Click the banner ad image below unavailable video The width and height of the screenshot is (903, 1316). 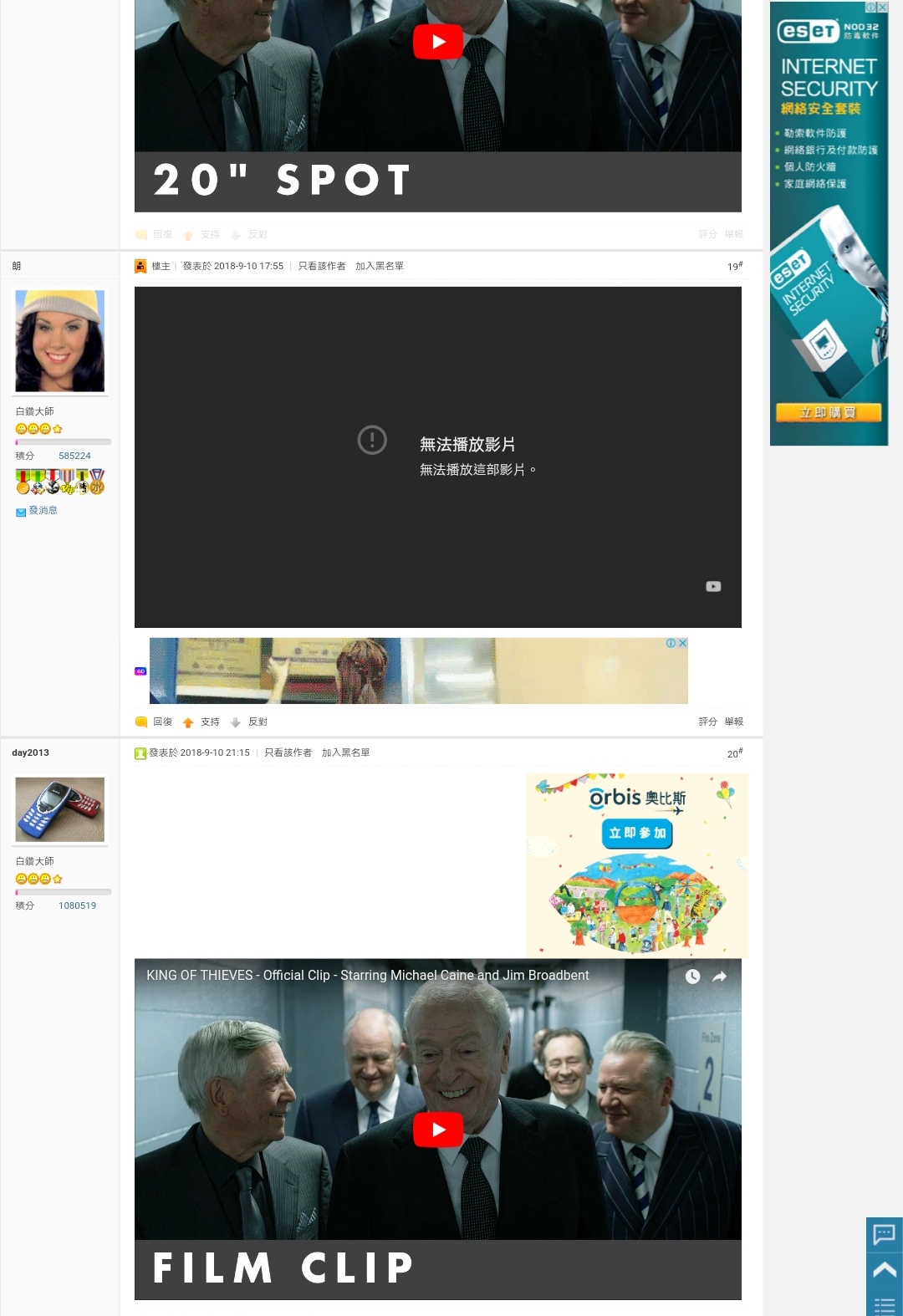tap(419, 671)
